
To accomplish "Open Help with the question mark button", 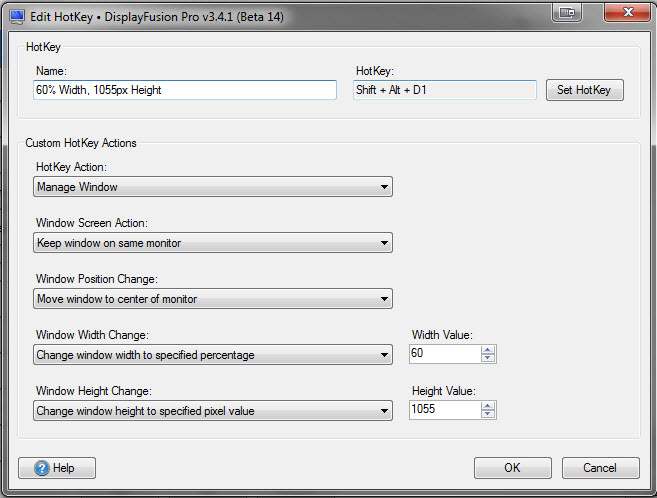I will click(x=57, y=468).
